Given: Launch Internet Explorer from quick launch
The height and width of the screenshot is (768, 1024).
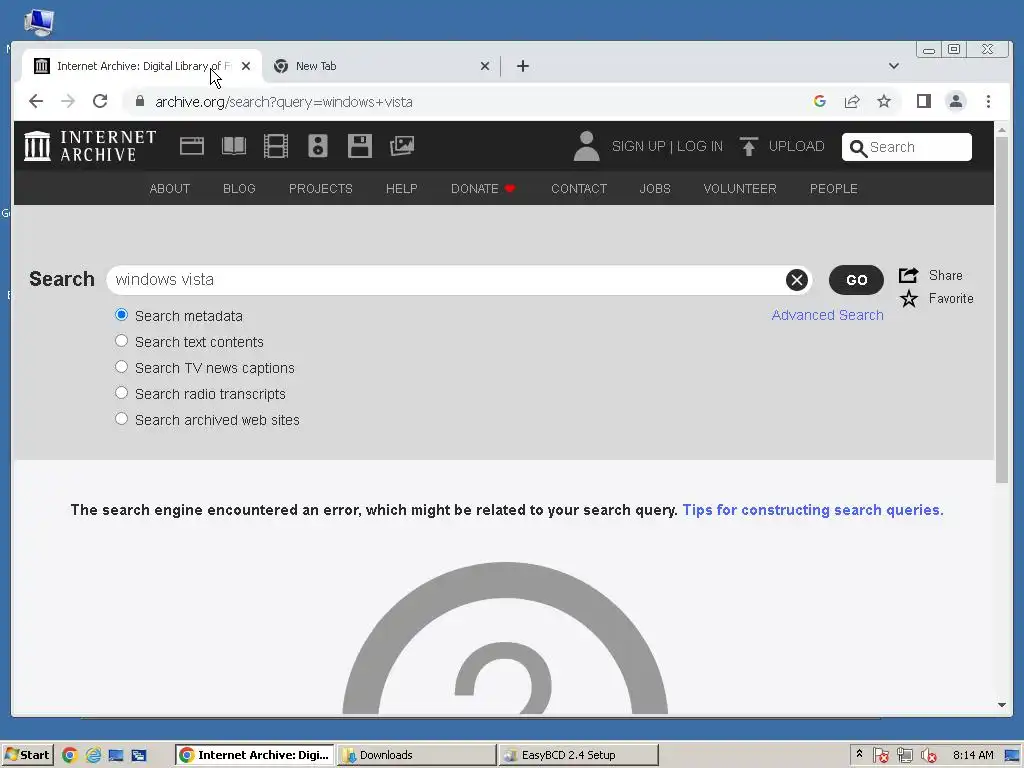Looking at the screenshot, I should pos(93,755).
